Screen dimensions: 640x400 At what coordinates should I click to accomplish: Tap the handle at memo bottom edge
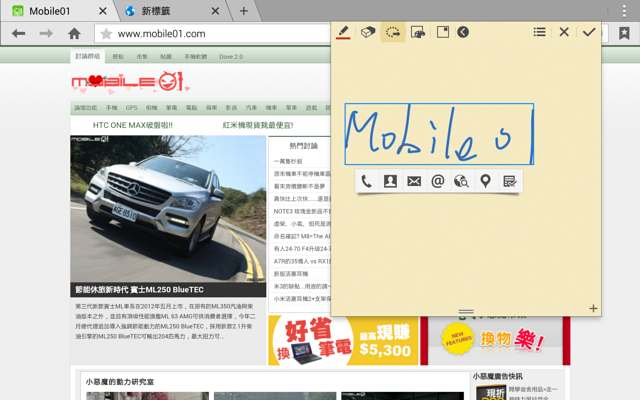point(466,312)
